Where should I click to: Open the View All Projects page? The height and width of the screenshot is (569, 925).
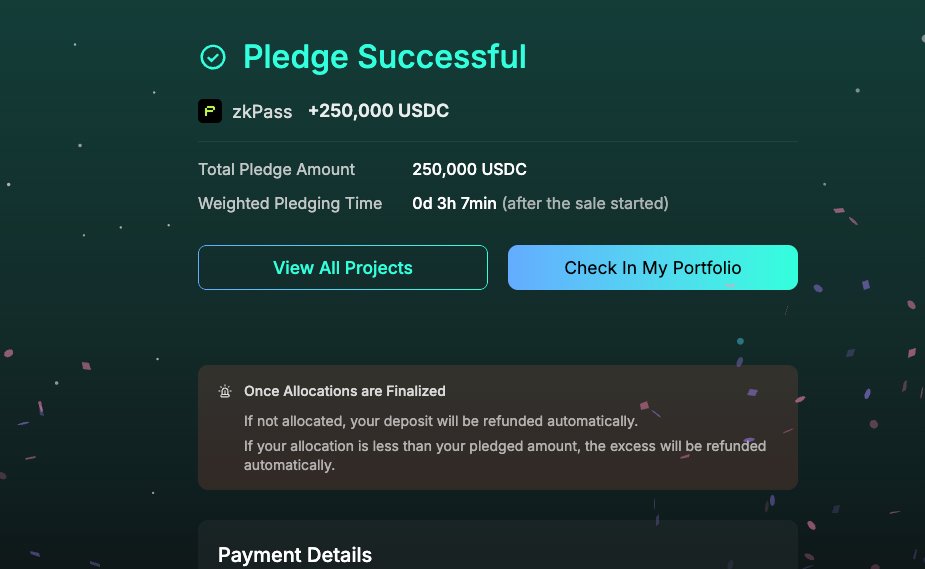(x=343, y=268)
